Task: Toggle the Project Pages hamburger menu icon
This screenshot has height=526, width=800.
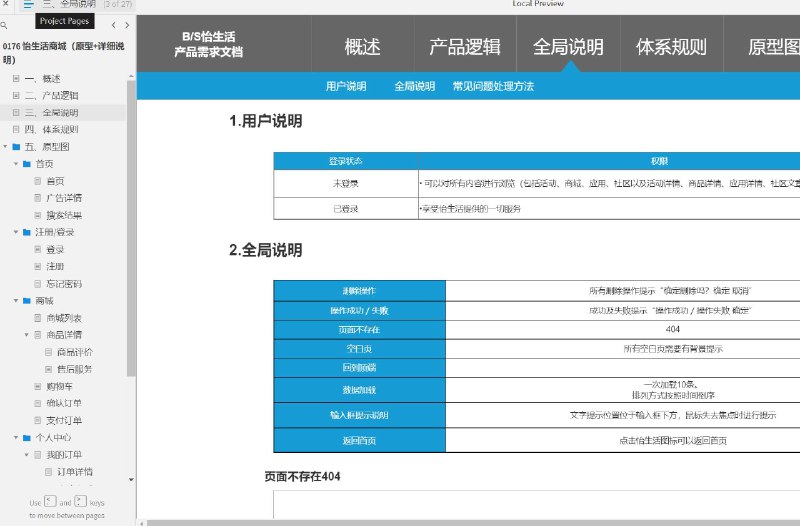Action: coord(29,5)
